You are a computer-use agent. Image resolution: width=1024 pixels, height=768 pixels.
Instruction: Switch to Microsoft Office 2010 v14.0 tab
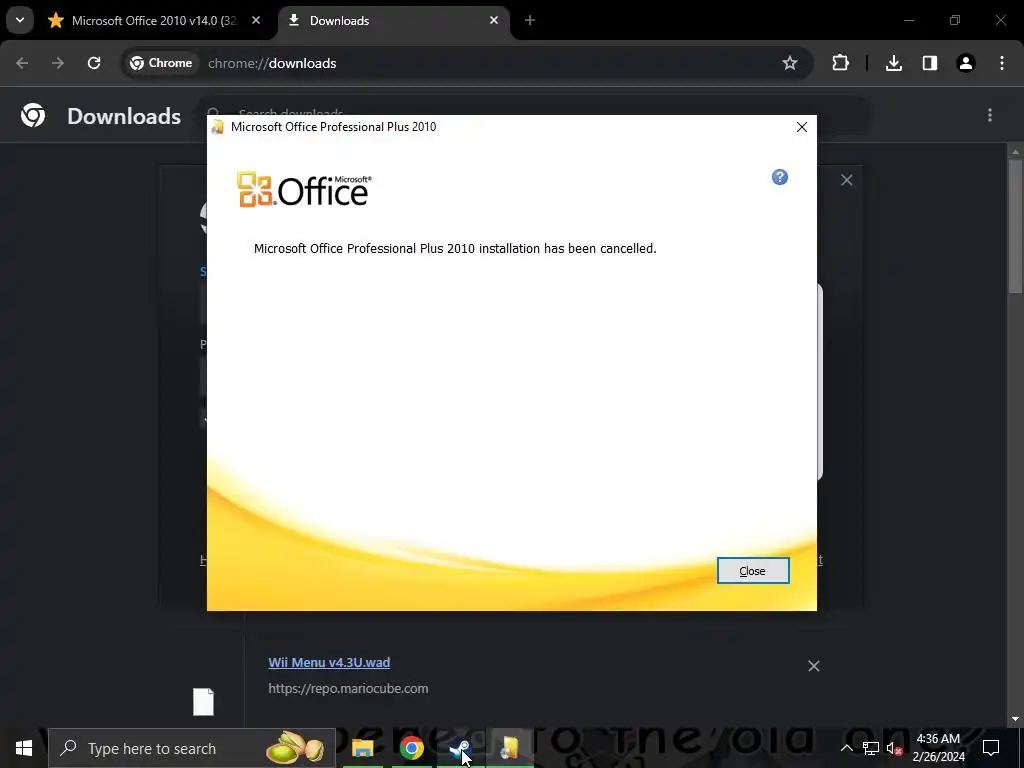coord(155,21)
